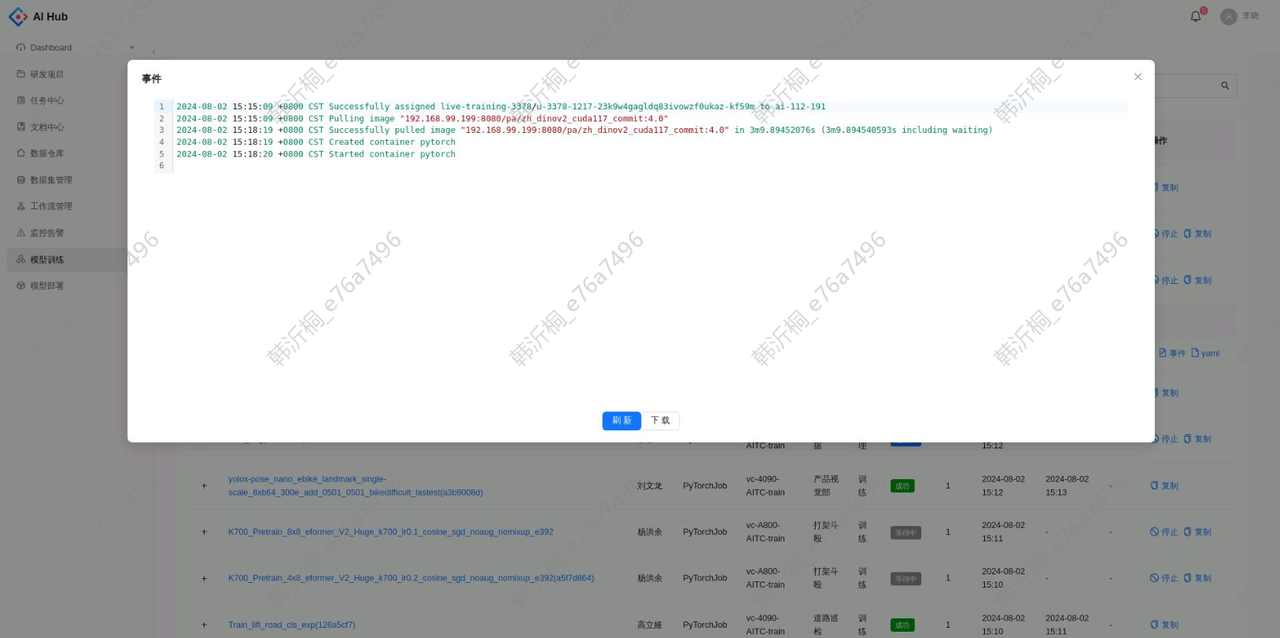Click the 监控告警 sidebar icon
Image resolution: width=1280 pixels, height=638 pixels.
tap(21, 232)
